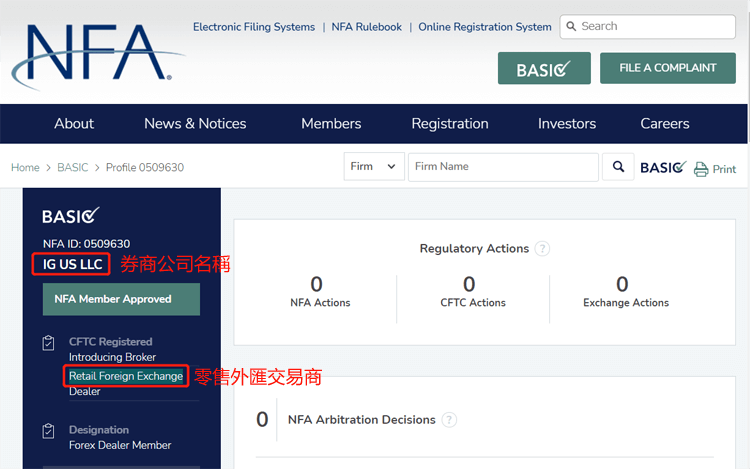750x469 pixels.
Task: Click BASIC logo next to Print
Action: coord(663,168)
